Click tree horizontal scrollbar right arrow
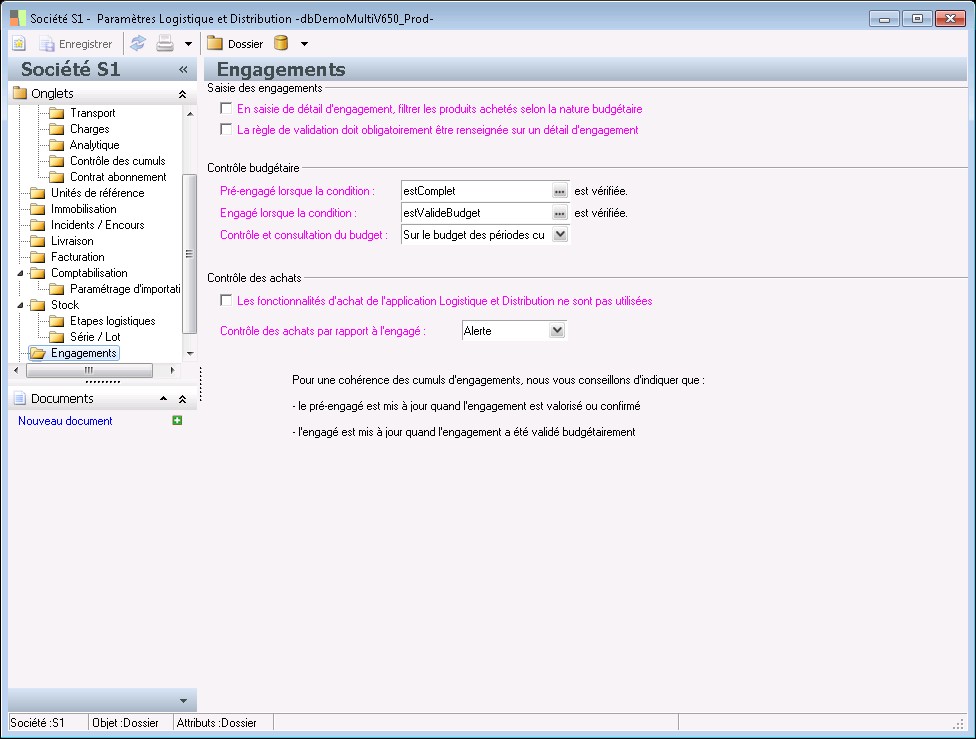976x739 pixels. [x=172, y=370]
